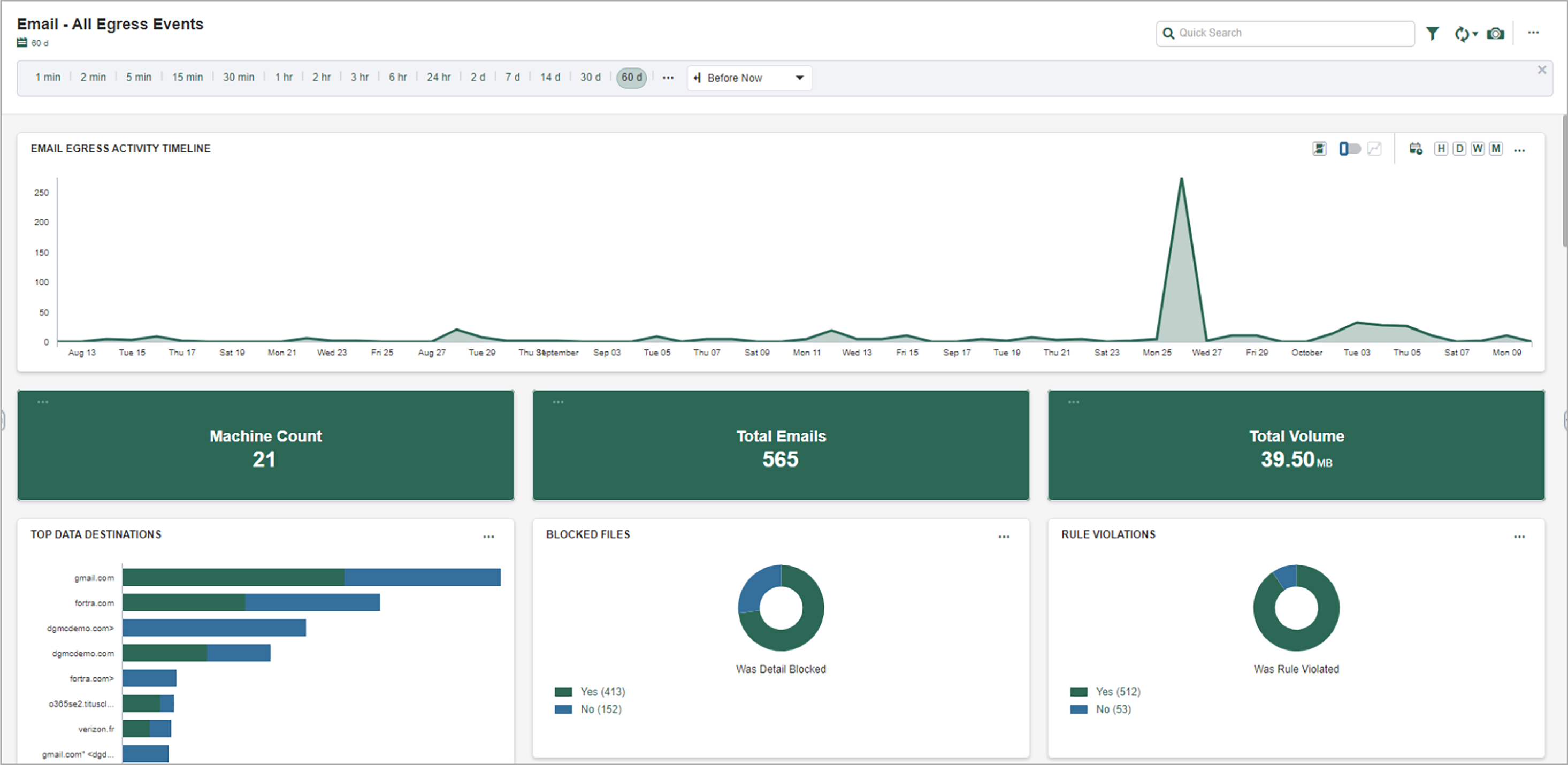Click the blue gmail.com bar segment
Image resolution: width=1568 pixels, height=765 pixels.
(422, 578)
